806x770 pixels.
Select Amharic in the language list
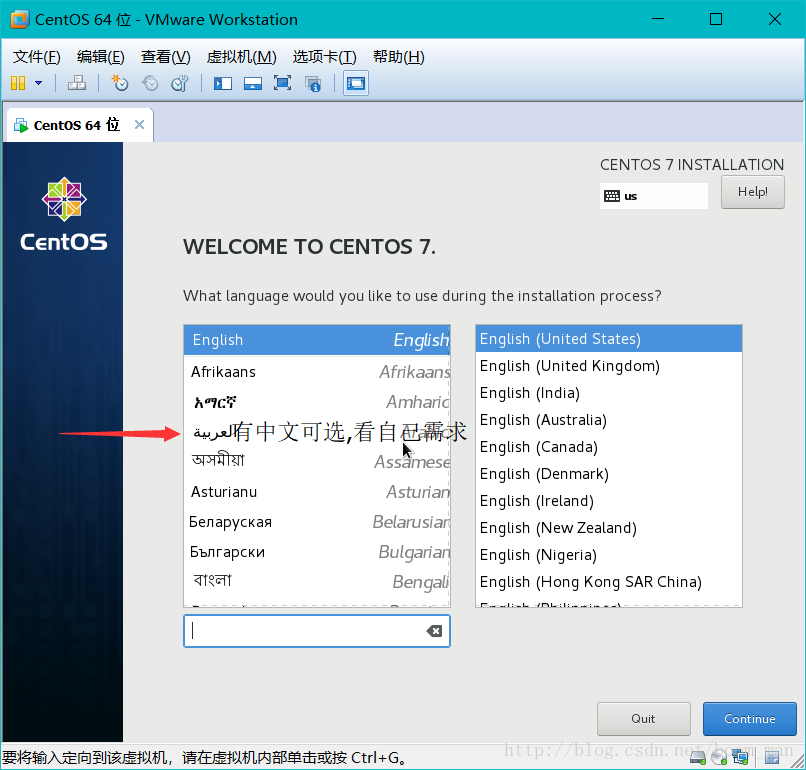317,401
